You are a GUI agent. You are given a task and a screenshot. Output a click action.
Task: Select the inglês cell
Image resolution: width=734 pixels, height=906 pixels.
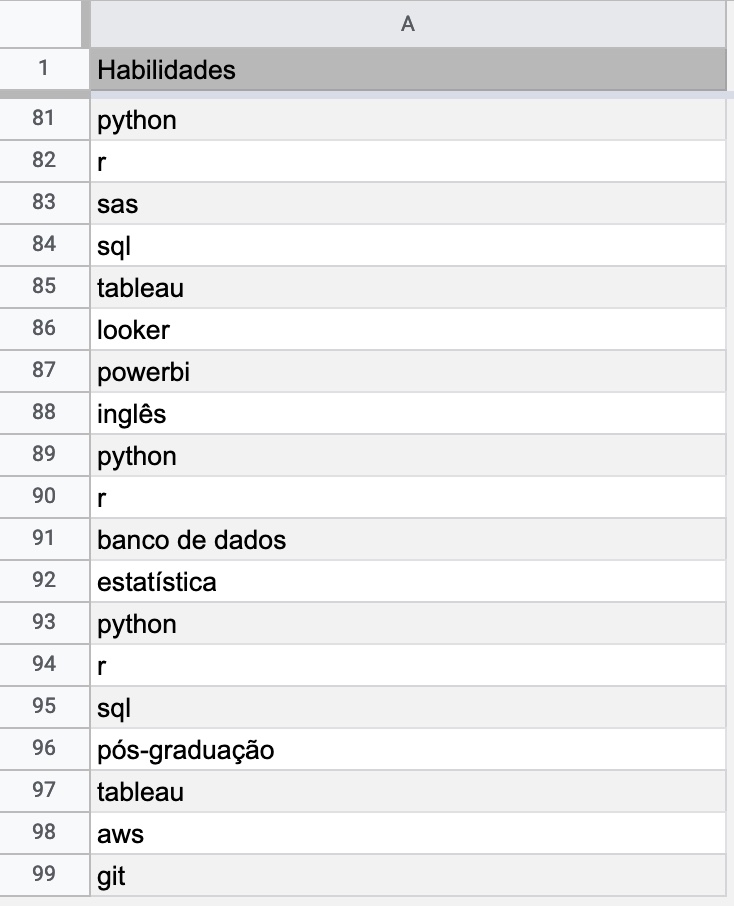[408, 413]
